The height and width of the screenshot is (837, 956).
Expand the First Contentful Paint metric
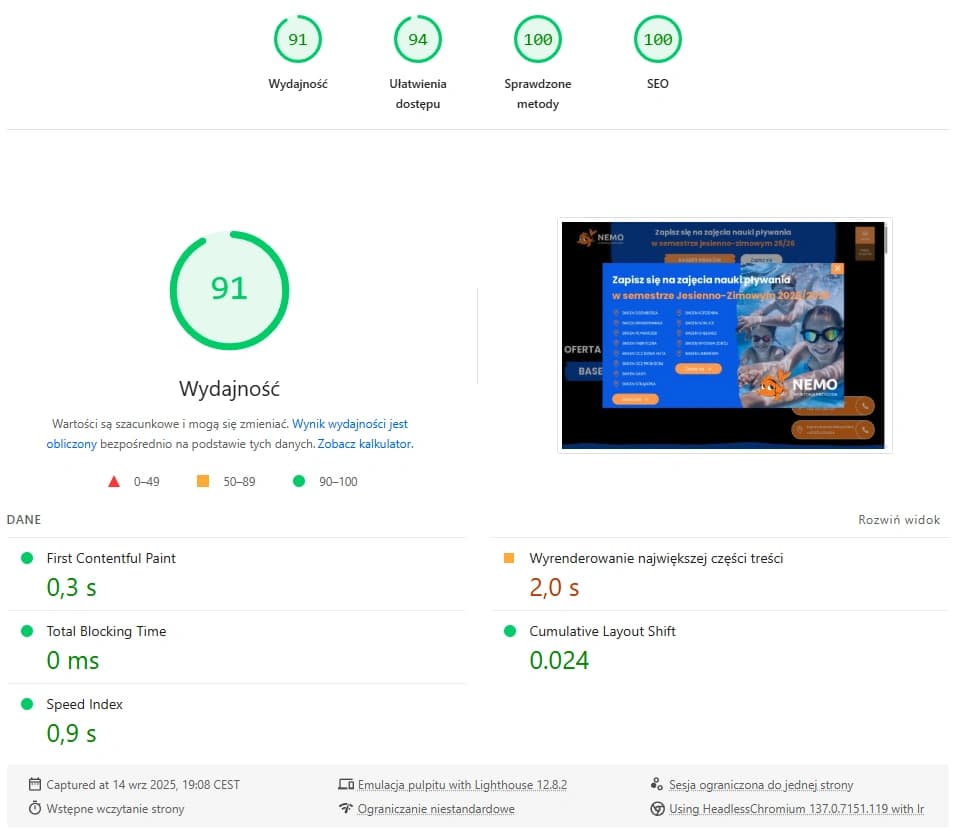coord(111,558)
